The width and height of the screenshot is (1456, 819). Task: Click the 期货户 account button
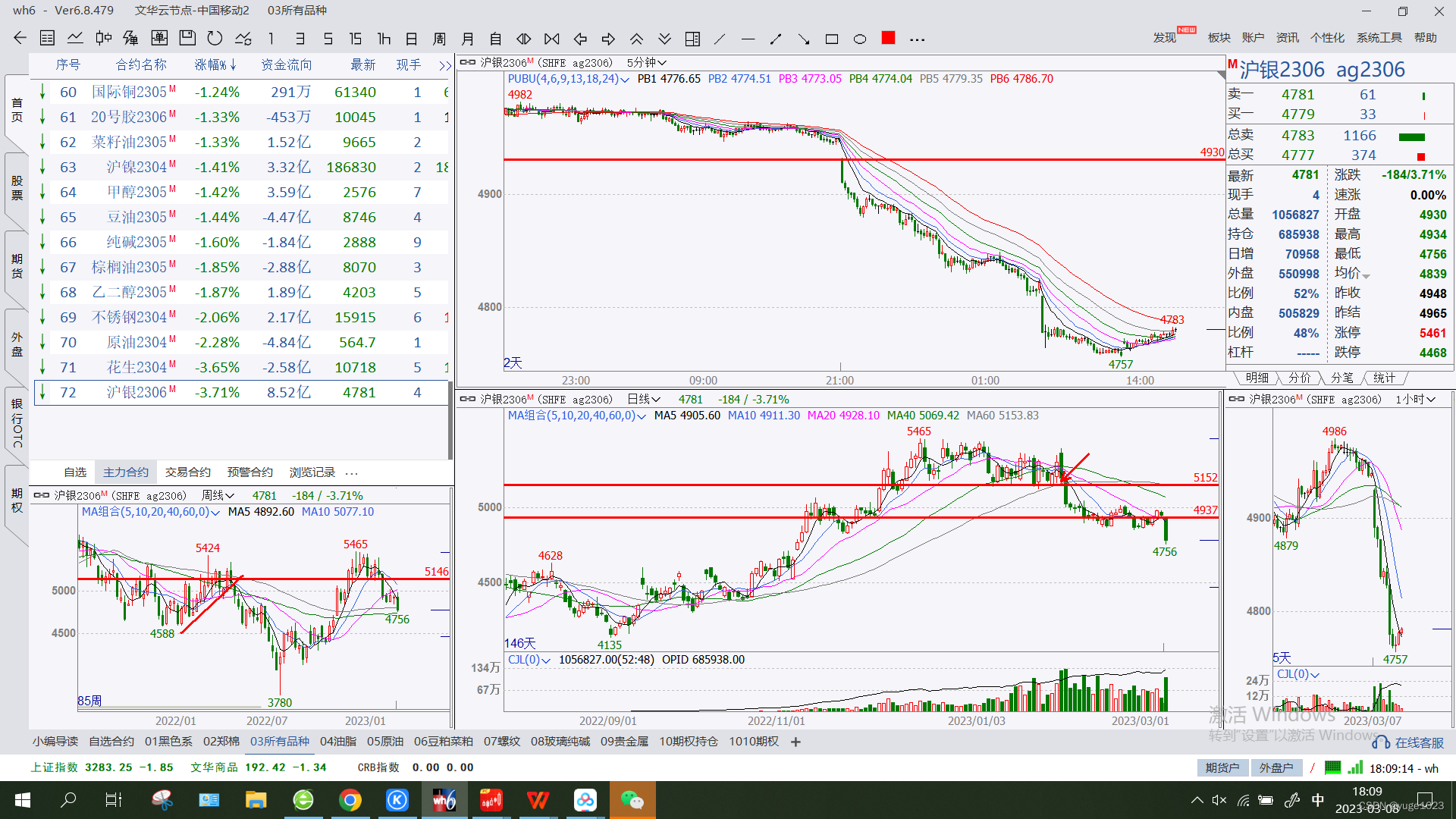(x=1222, y=767)
